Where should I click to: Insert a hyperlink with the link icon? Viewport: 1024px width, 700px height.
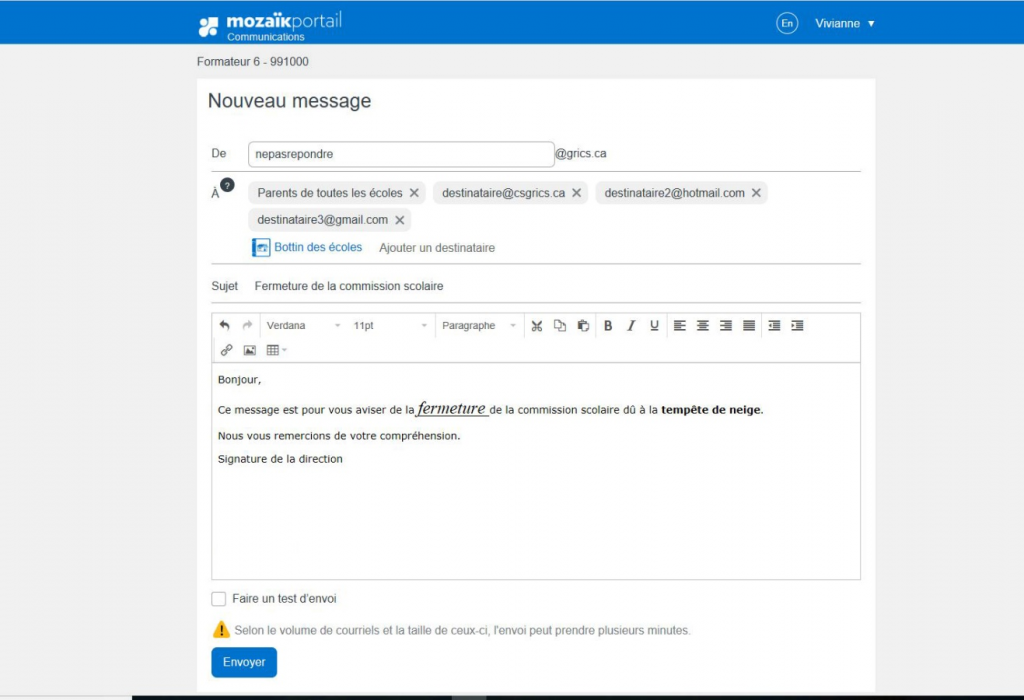[226, 350]
